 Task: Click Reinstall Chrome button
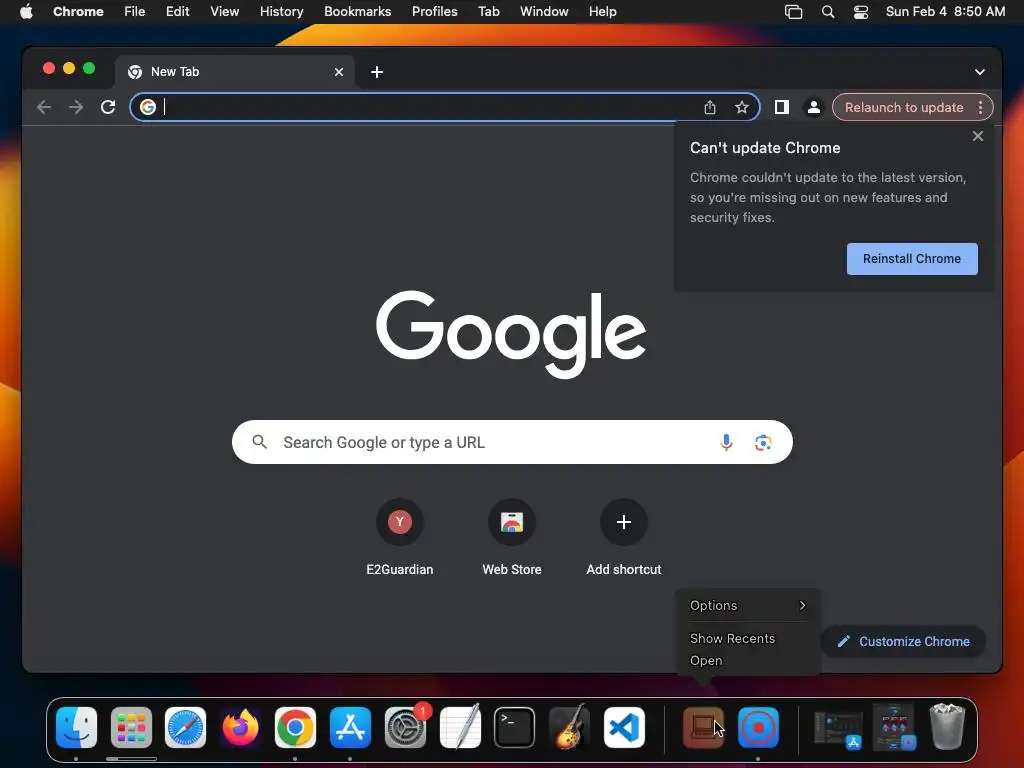(912, 259)
